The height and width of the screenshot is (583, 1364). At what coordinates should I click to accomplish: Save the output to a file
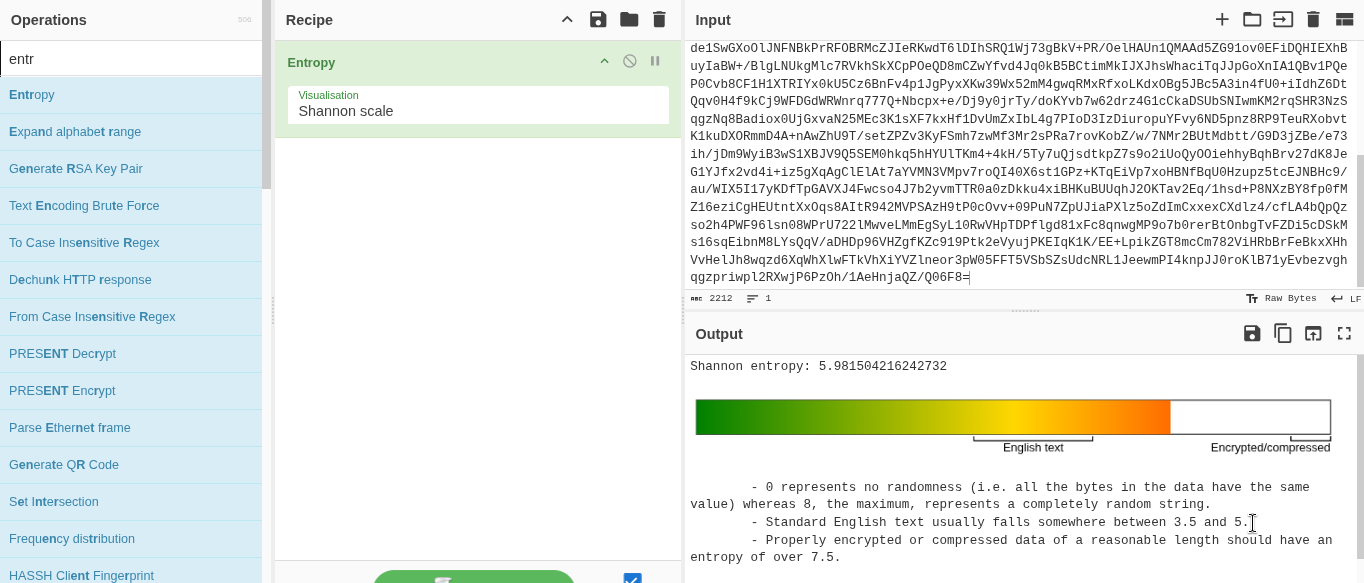[x=1252, y=333]
